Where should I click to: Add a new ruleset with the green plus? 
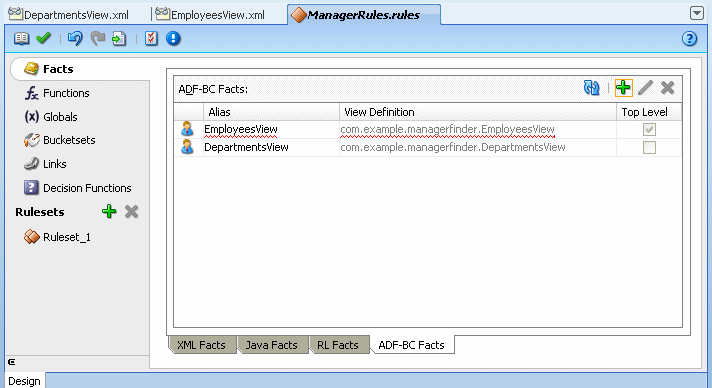pos(109,211)
